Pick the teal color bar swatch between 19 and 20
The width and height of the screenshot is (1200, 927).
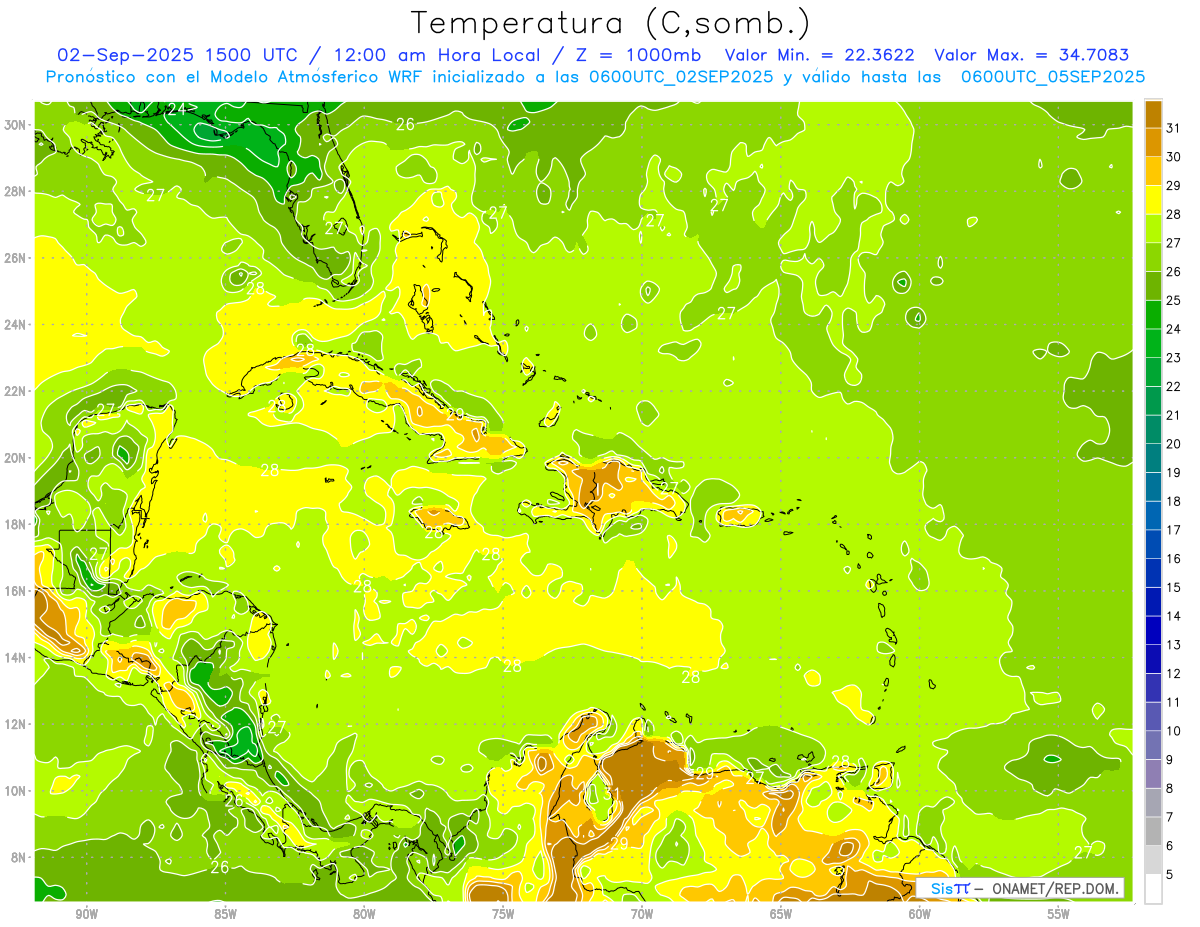(1153, 459)
